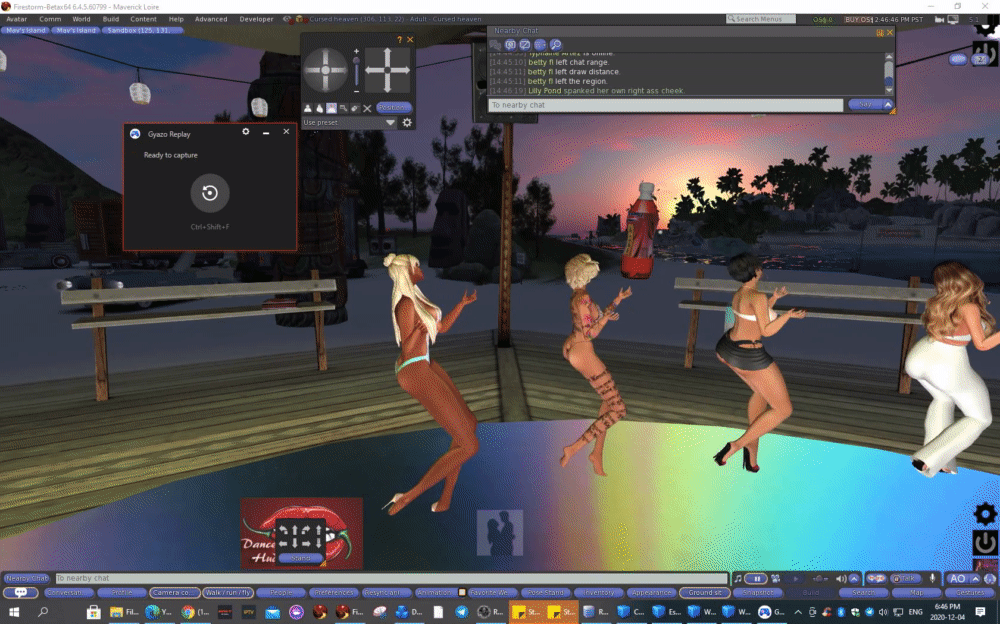Viewport: 1000px width, 624px height.
Task: Open the Developer menu
Action: [256, 19]
